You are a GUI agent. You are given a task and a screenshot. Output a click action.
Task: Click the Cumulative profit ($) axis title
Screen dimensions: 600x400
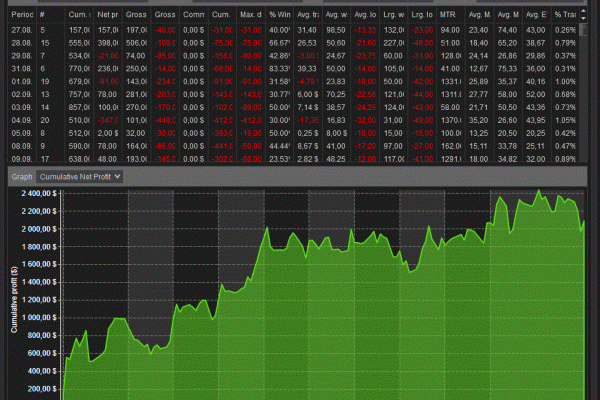tap(14, 300)
